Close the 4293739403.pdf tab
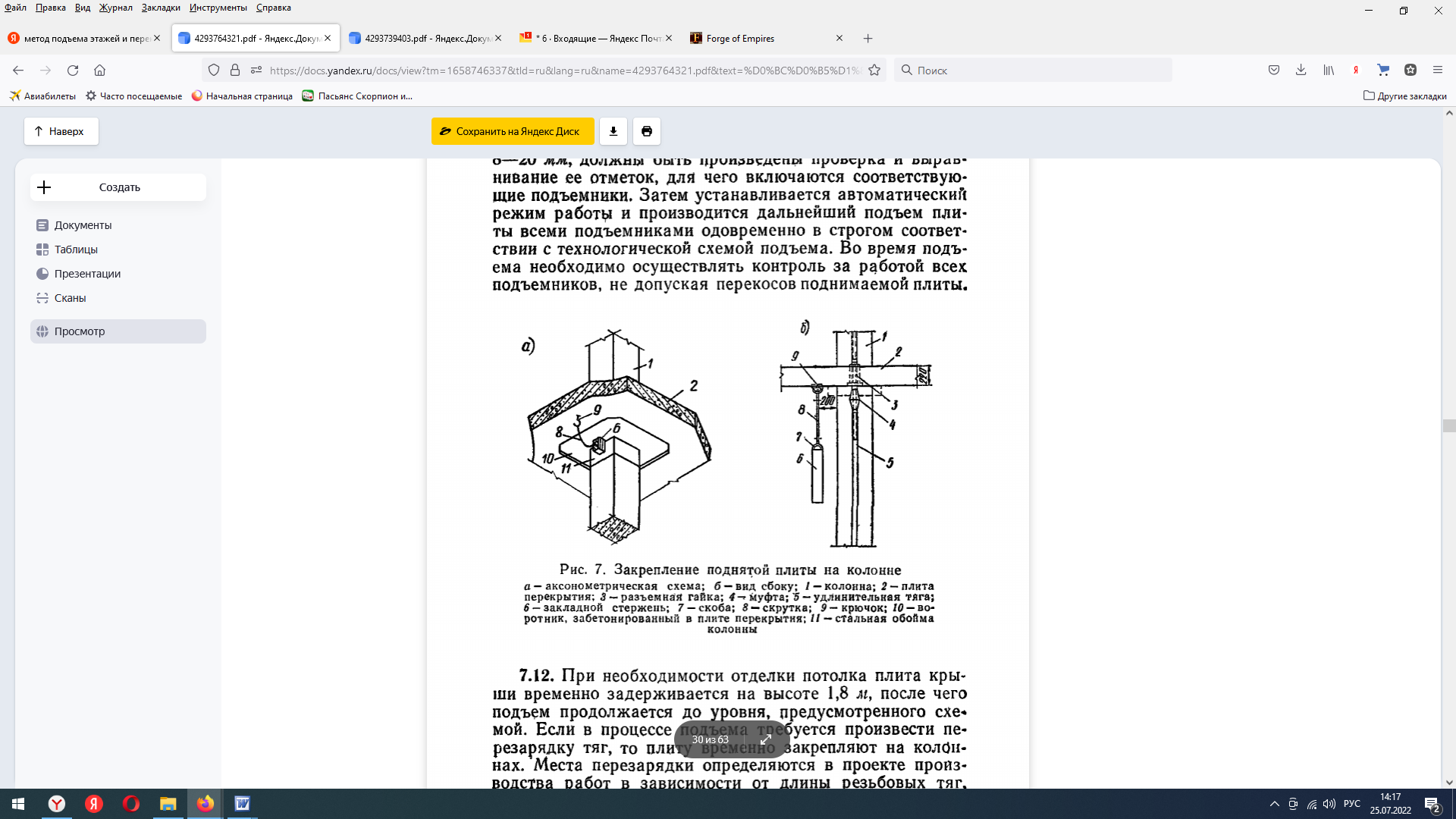 [498, 39]
